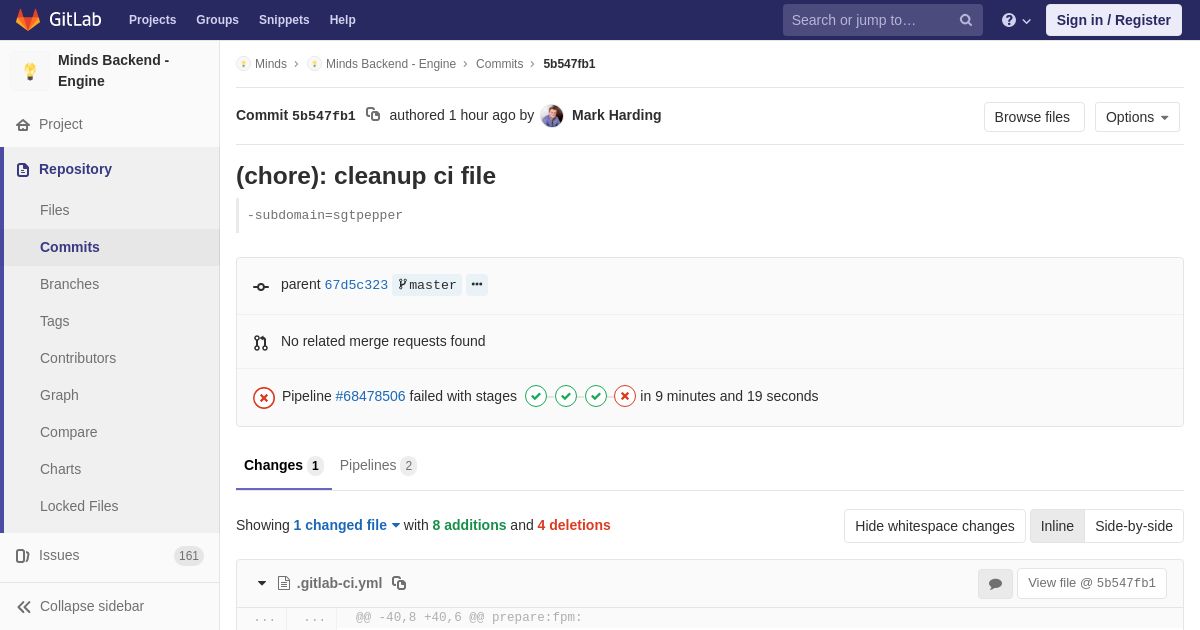The width and height of the screenshot is (1200, 630).
Task: Open View file @ 5b547fb1
Action: tap(1092, 584)
